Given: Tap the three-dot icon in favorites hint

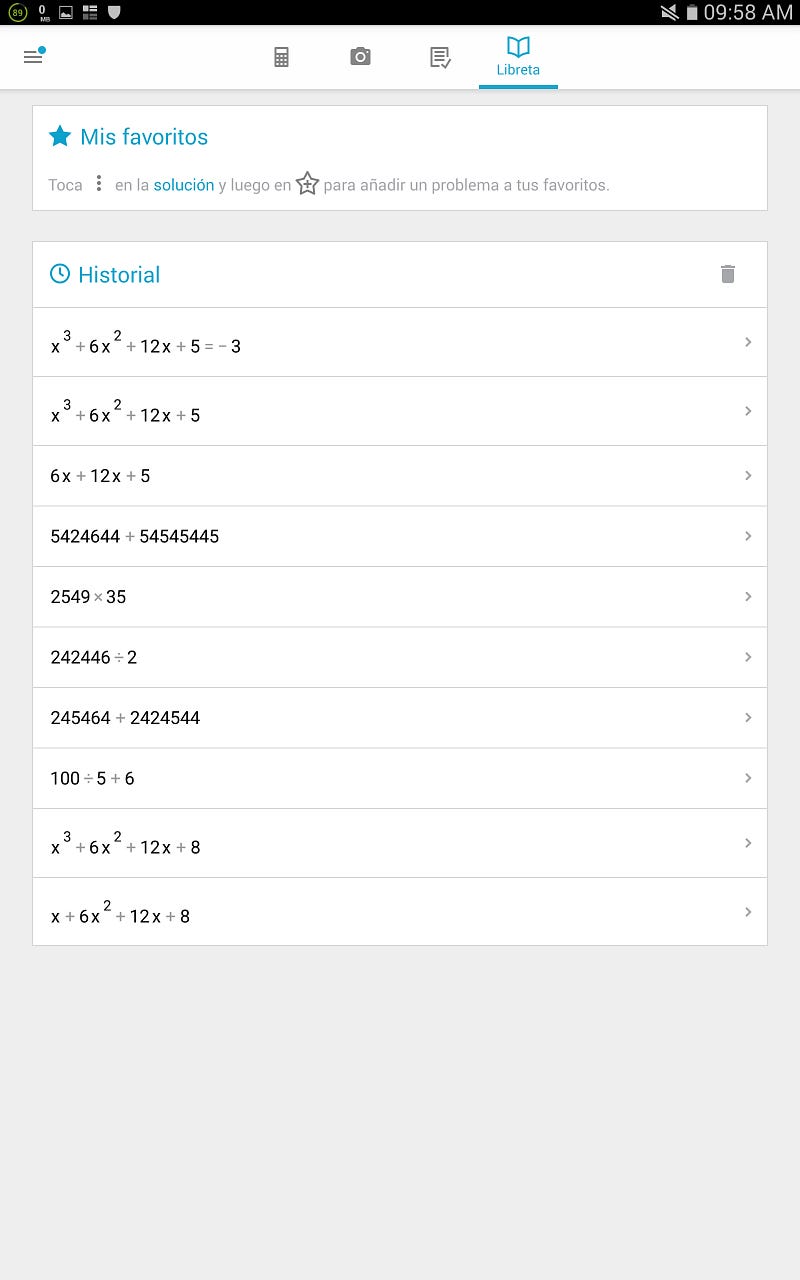Looking at the screenshot, I should coord(98,184).
